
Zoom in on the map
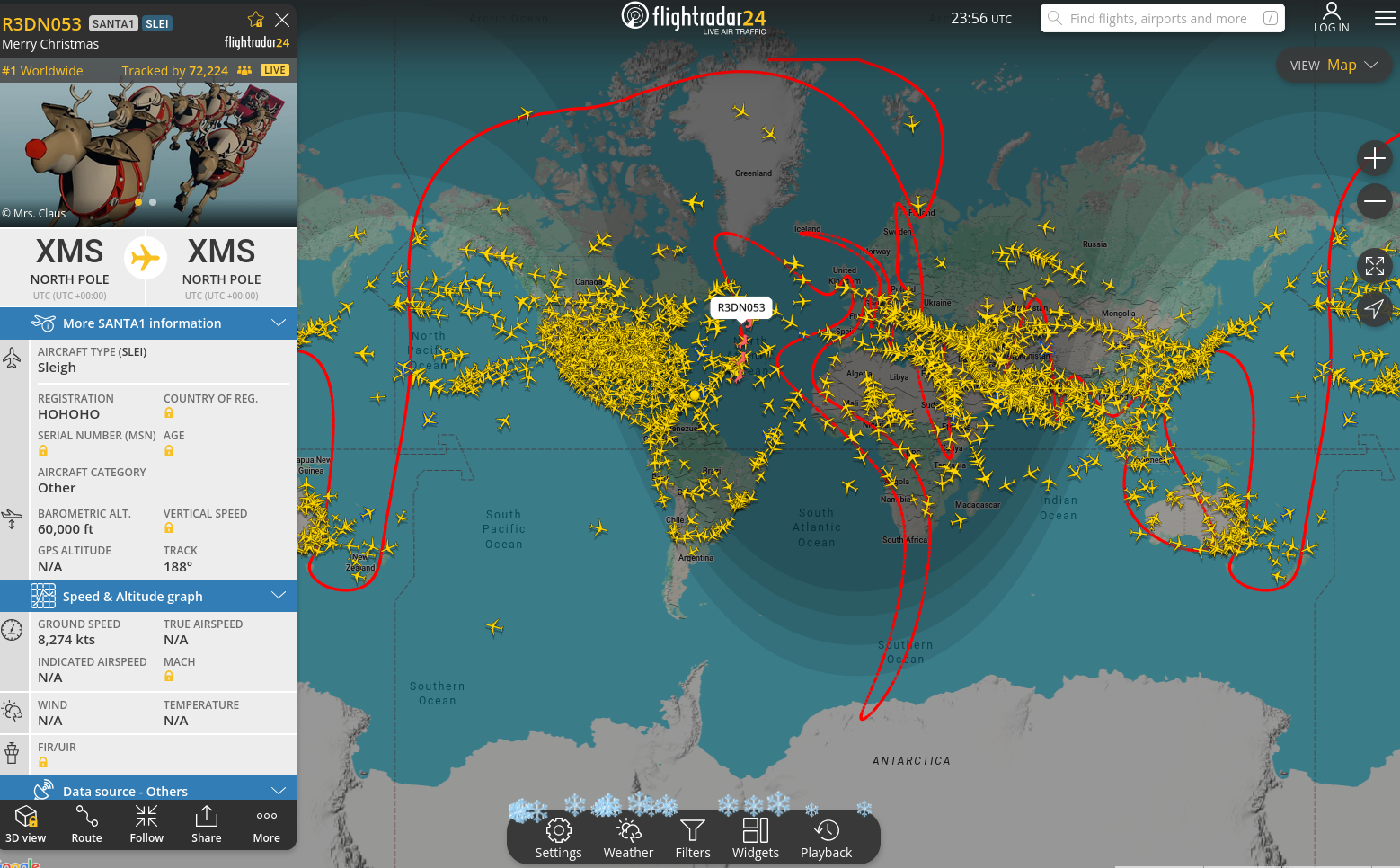pyautogui.click(x=1375, y=159)
